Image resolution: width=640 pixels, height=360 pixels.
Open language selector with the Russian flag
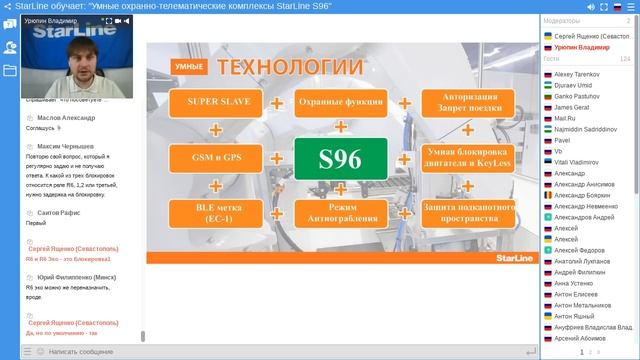pos(617,7)
